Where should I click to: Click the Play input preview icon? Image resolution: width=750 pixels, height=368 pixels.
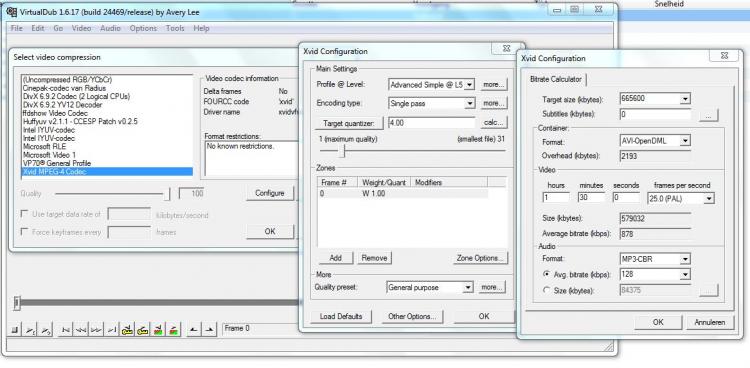pos(30,330)
